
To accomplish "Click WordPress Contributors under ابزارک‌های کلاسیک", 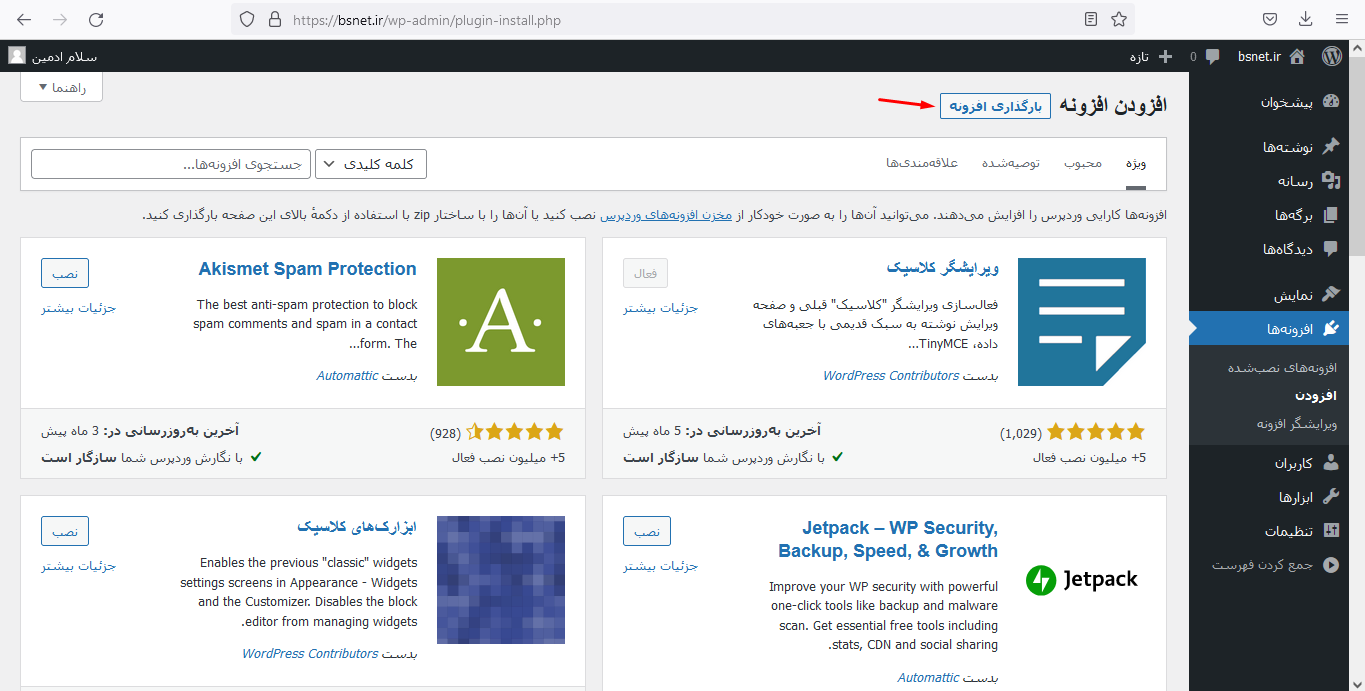I will tap(310, 654).
